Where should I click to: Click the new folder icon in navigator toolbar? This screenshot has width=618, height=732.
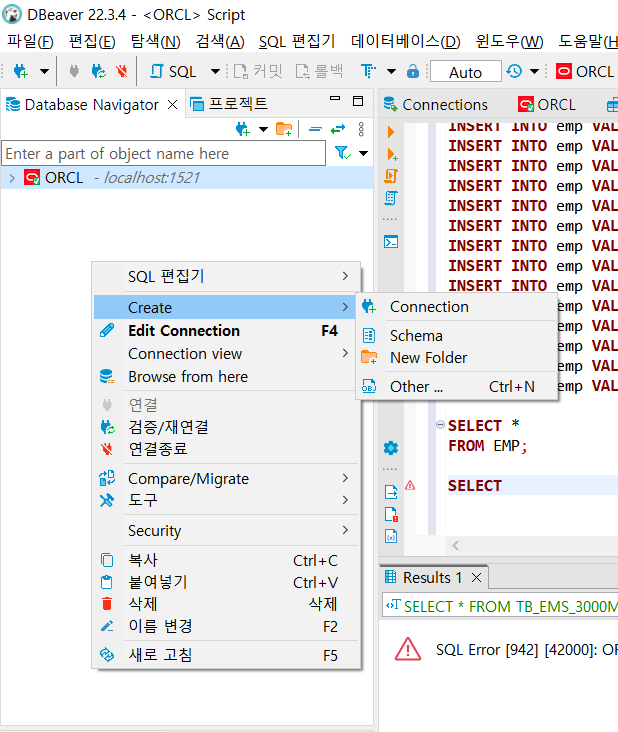(284, 129)
